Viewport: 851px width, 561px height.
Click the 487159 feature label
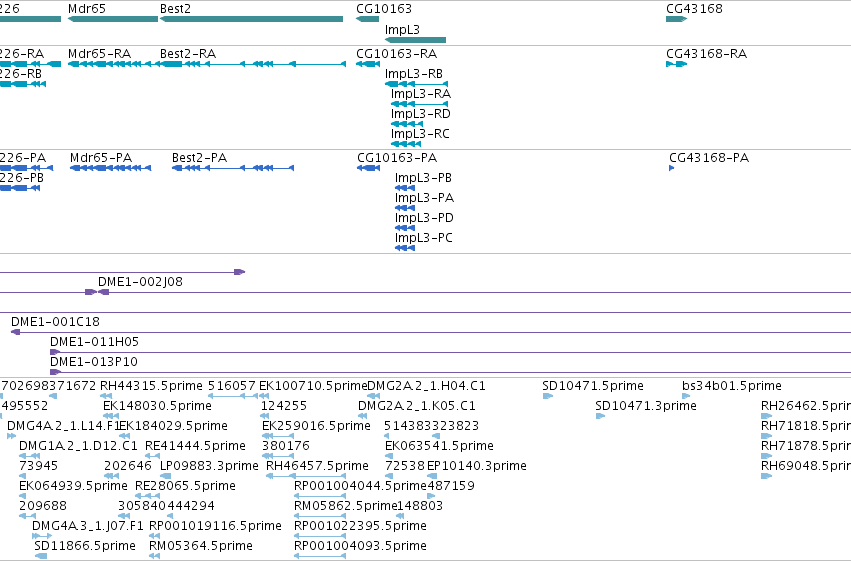pyautogui.click(x=451, y=486)
